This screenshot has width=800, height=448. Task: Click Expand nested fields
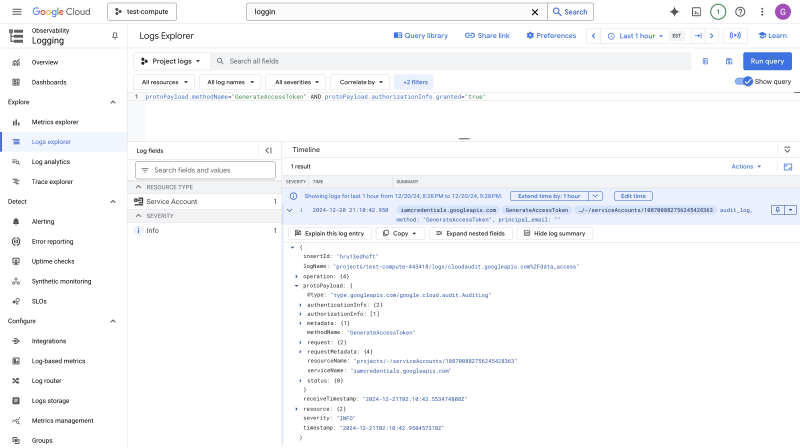[x=470, y=234]
